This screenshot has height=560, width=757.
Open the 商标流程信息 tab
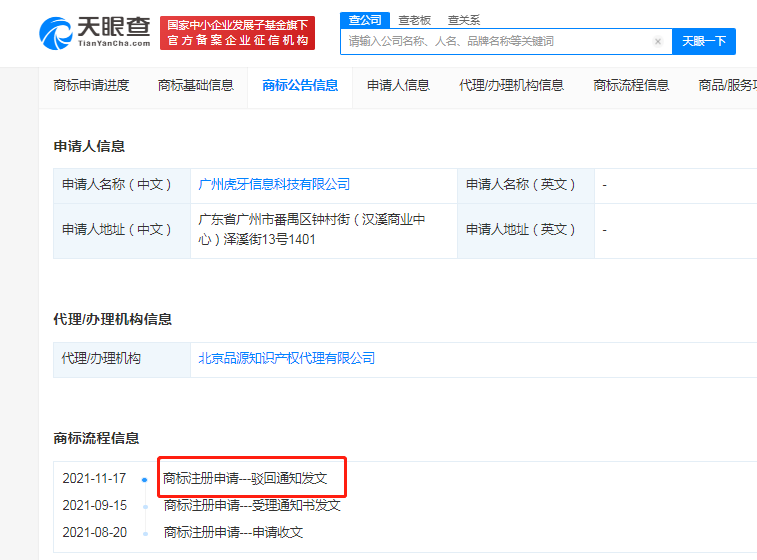(631, 85)
